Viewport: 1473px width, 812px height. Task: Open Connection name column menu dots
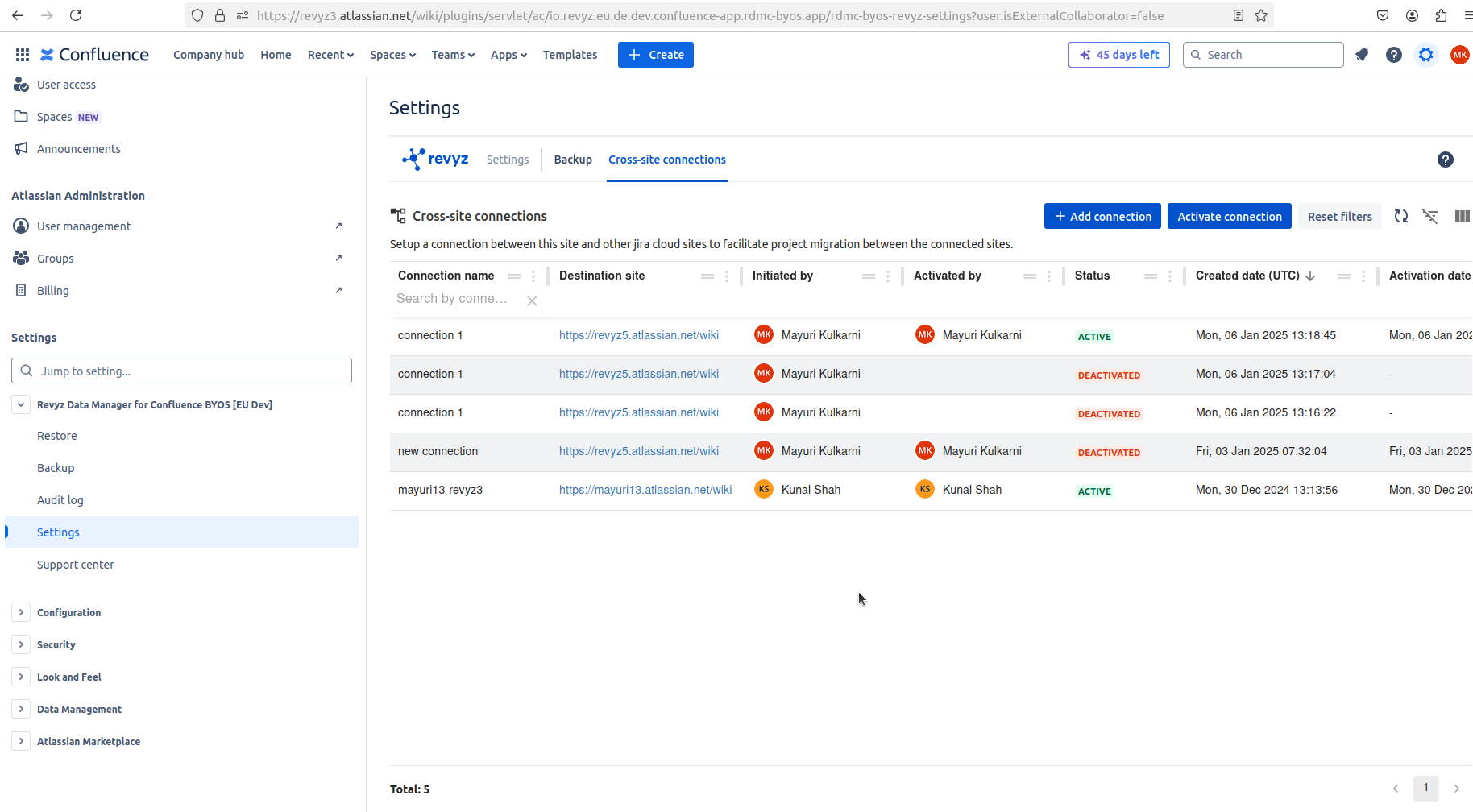pos(533,276)
